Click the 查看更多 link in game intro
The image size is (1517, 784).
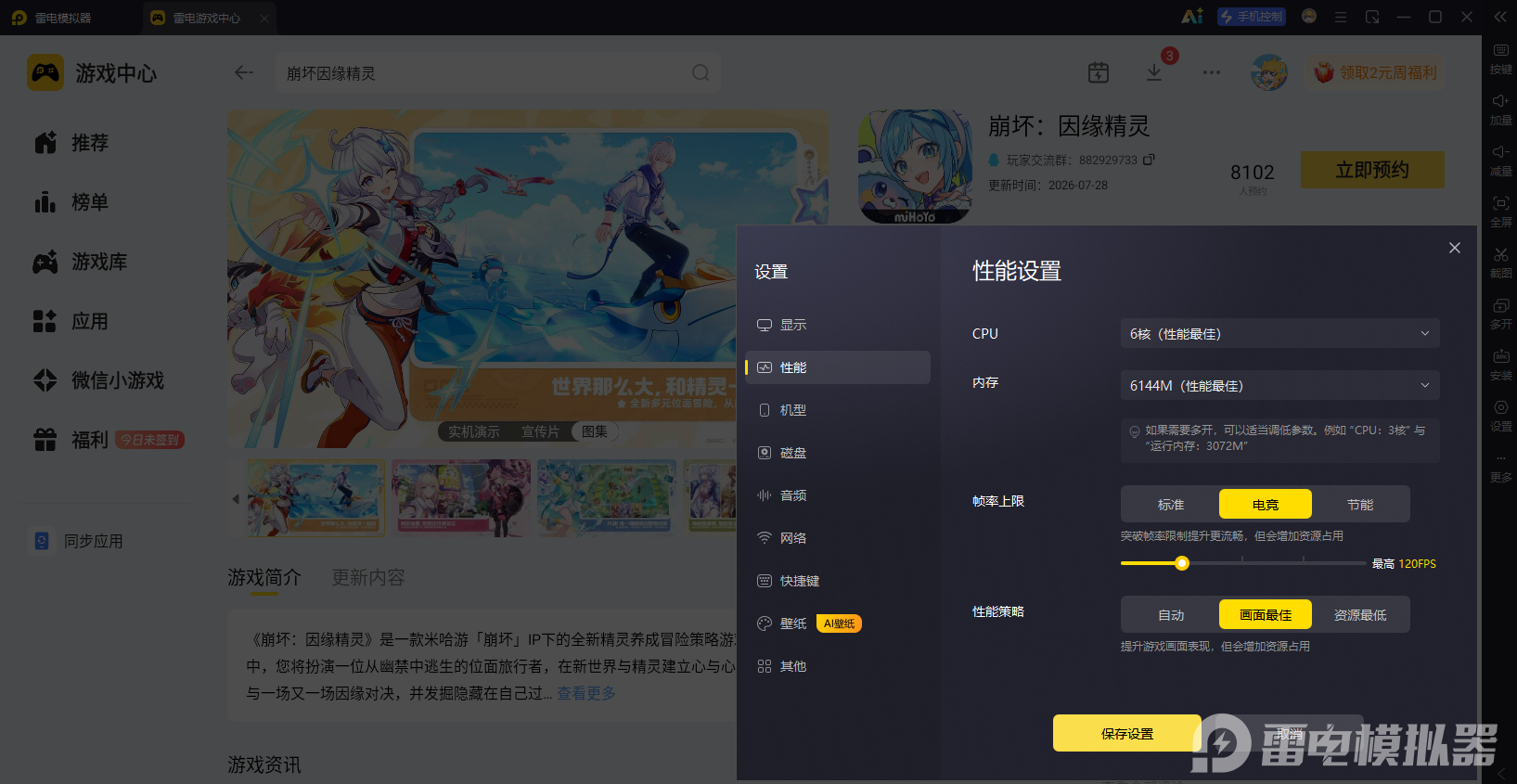(586, 693)
